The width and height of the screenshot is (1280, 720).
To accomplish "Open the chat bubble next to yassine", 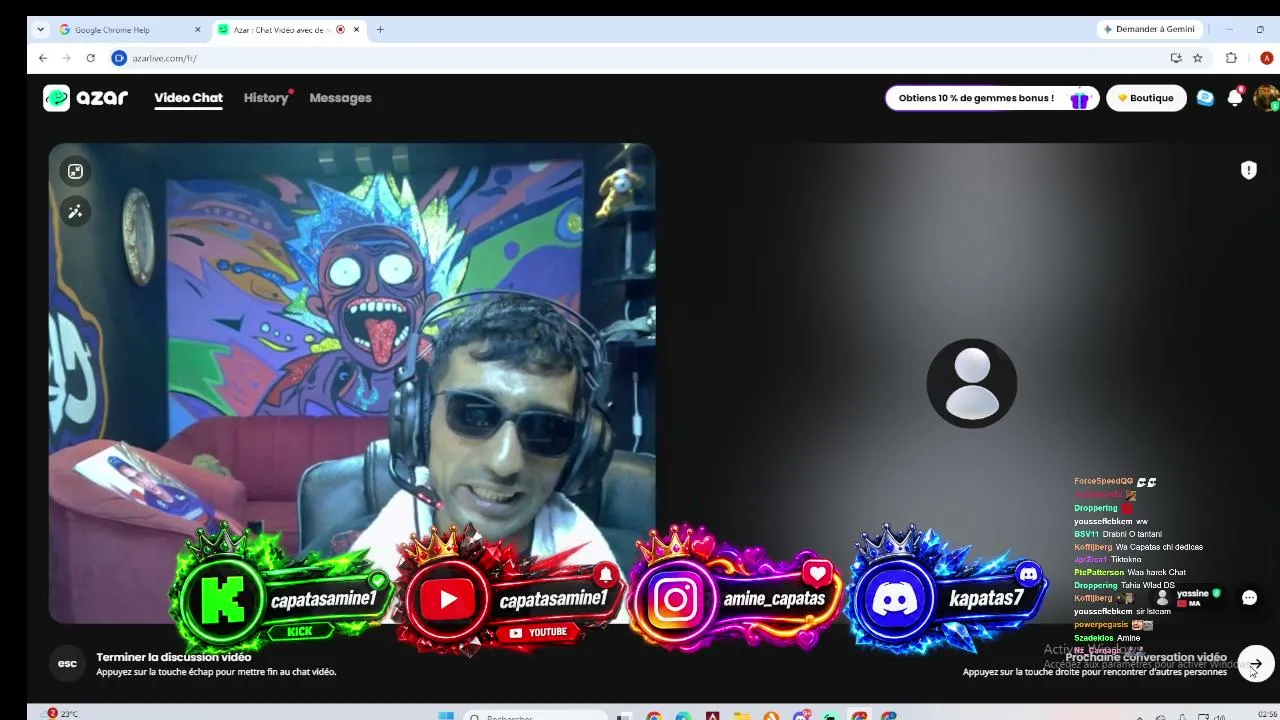I will (x=1249, y=598).
